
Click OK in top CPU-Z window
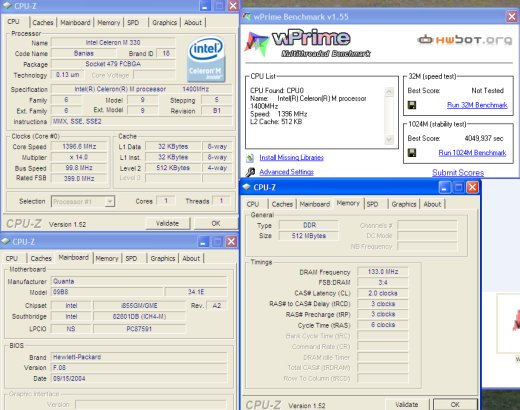[x=216, y=223]
